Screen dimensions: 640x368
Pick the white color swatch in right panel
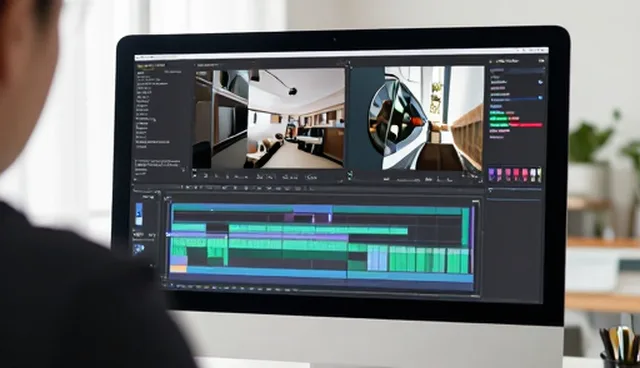click(534, 175)
